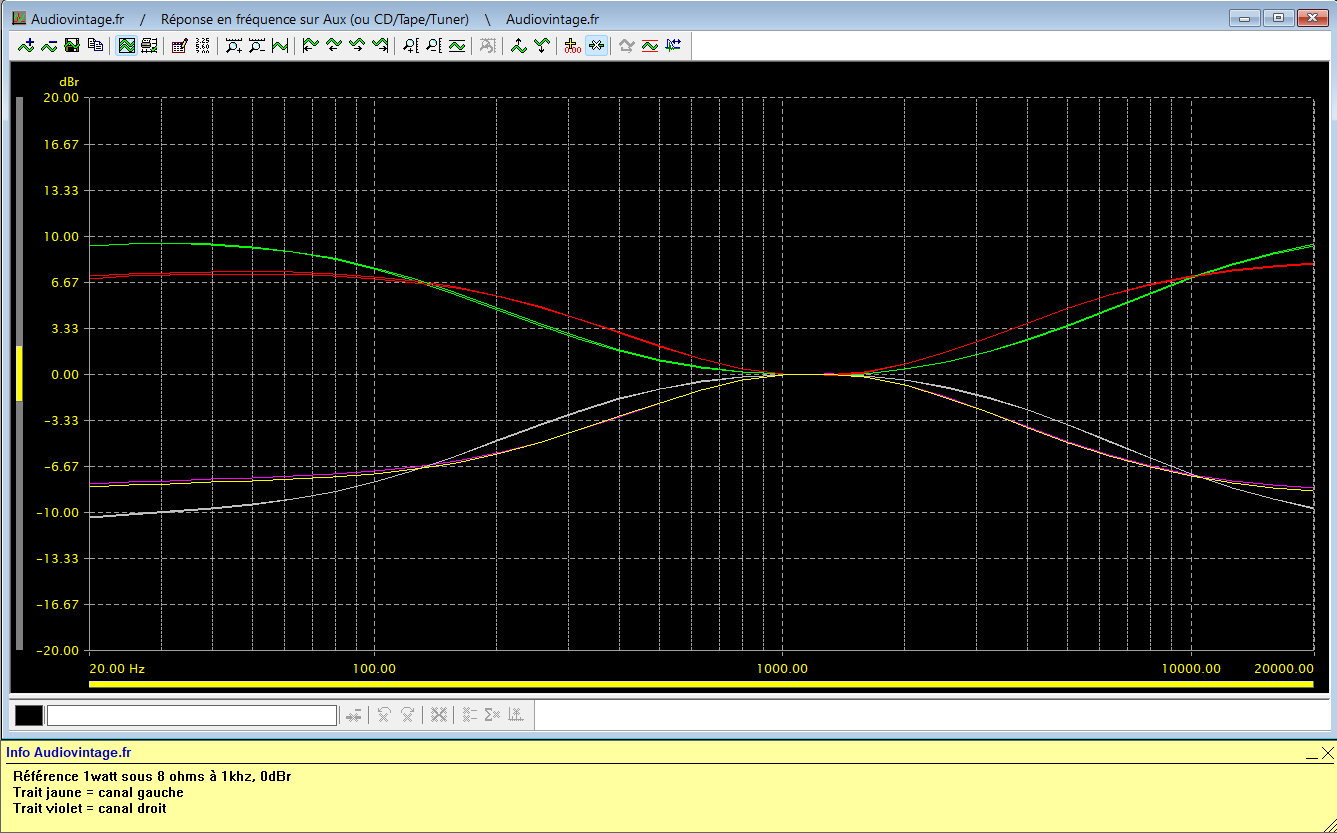This screenshot has width=1337, height=833.
Task: Click the remove curve icon with minus sign
Action: click(49, 45)
